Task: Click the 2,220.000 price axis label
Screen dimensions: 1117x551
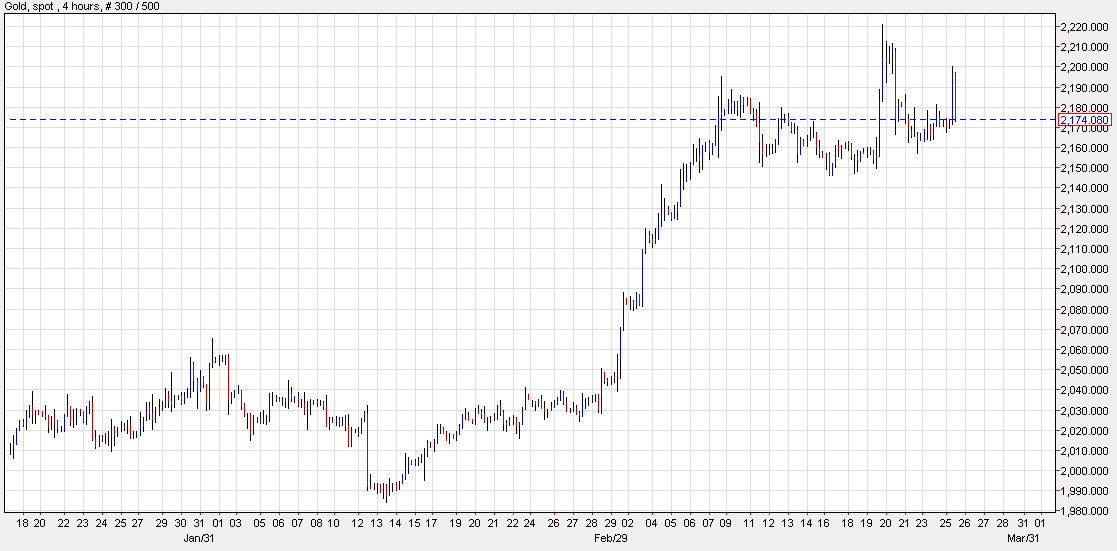Action: point(1084,27)
